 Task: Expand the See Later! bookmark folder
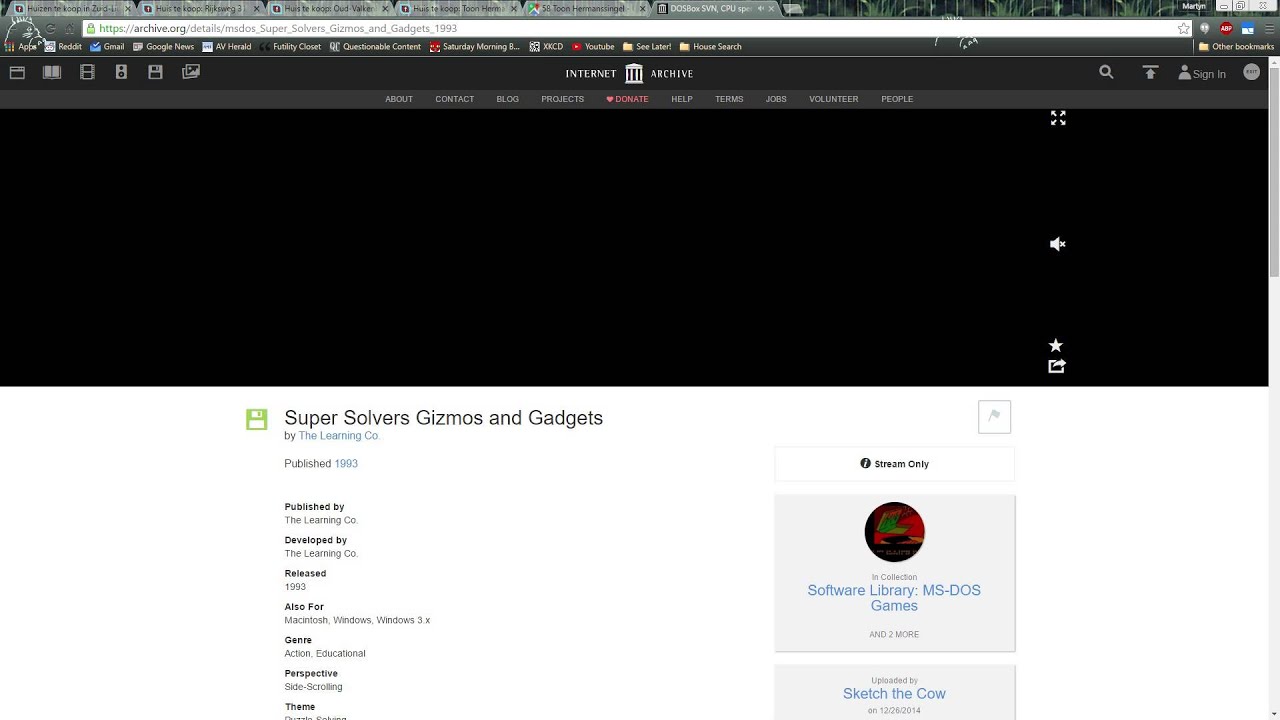pyautogui.click(x=647, y=47)
